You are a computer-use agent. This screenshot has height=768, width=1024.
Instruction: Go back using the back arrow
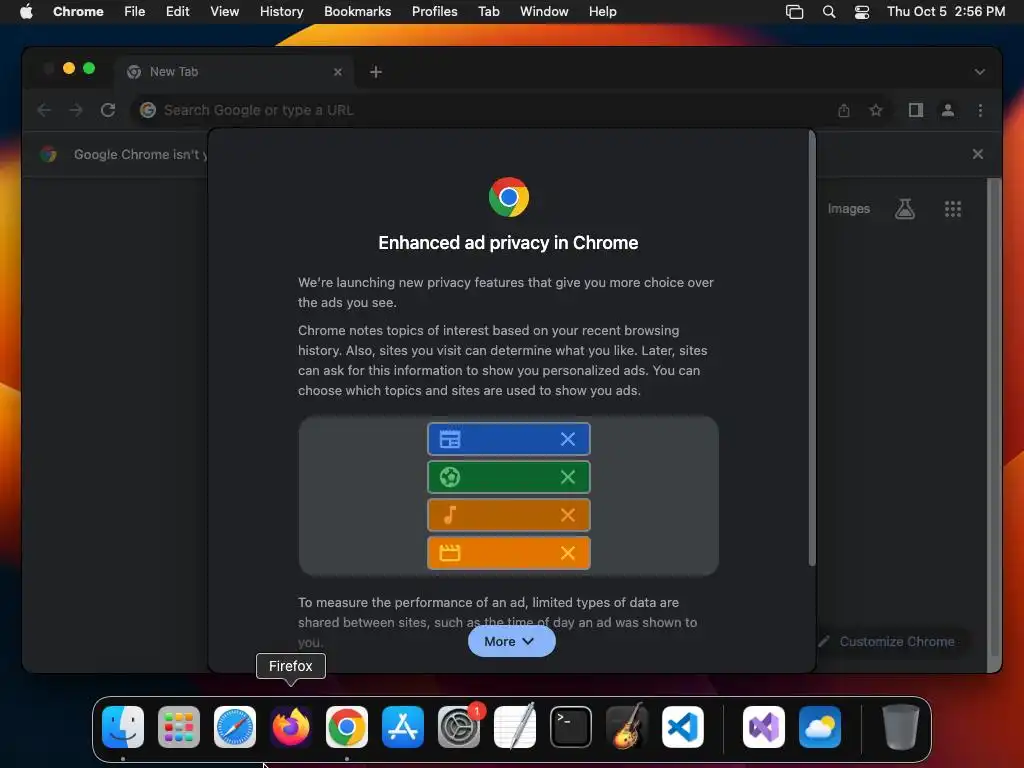tap(44, 110)
